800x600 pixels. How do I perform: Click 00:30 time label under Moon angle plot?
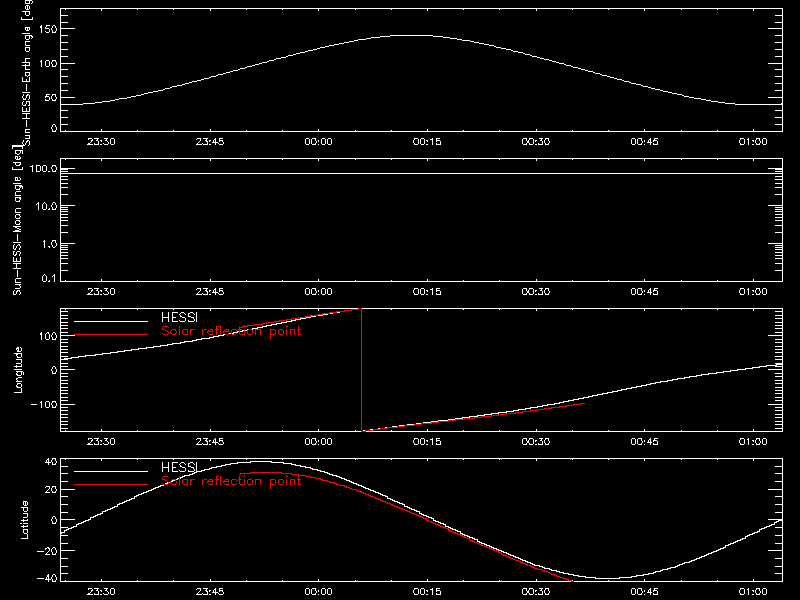536,292
